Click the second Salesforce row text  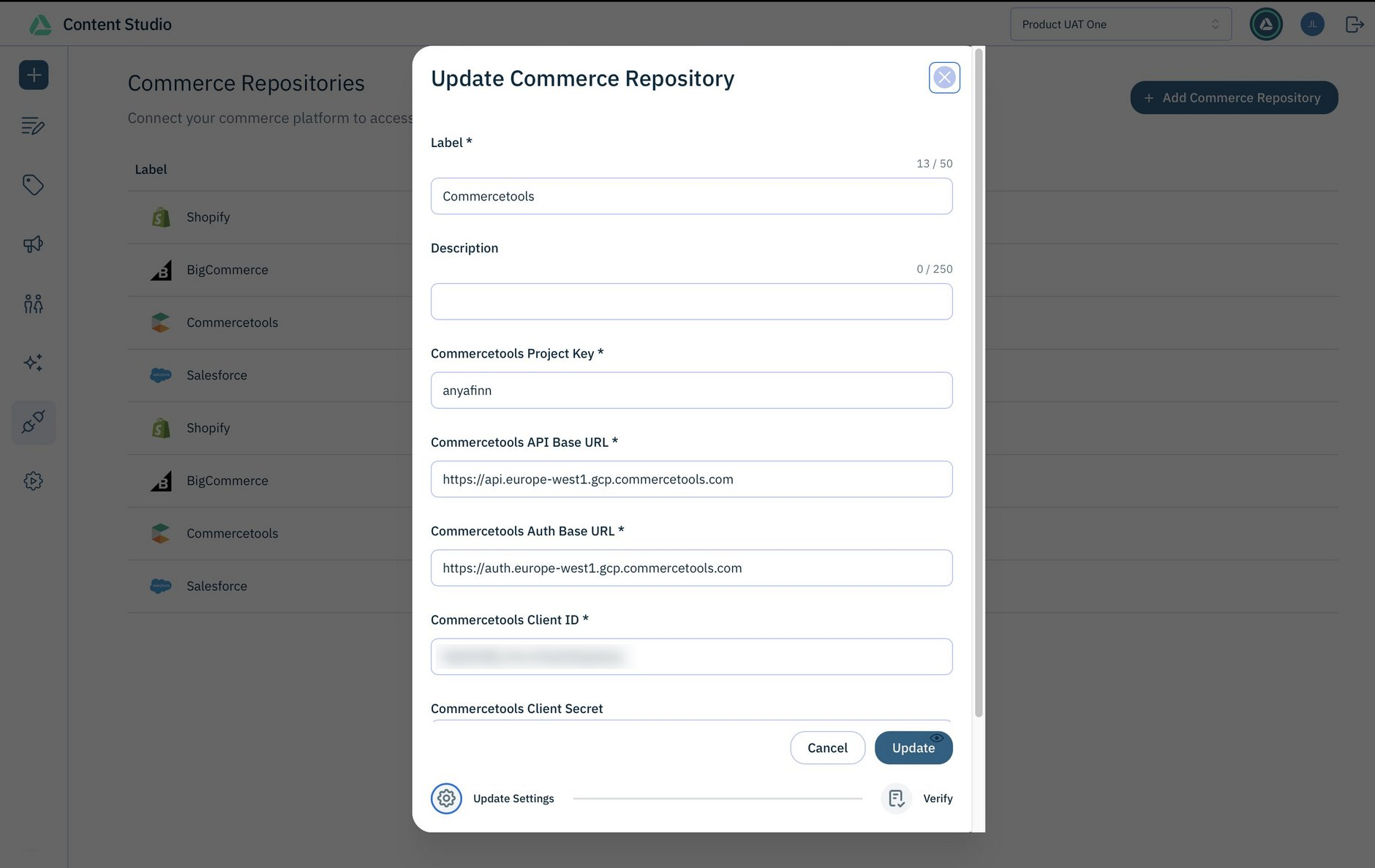216,586
